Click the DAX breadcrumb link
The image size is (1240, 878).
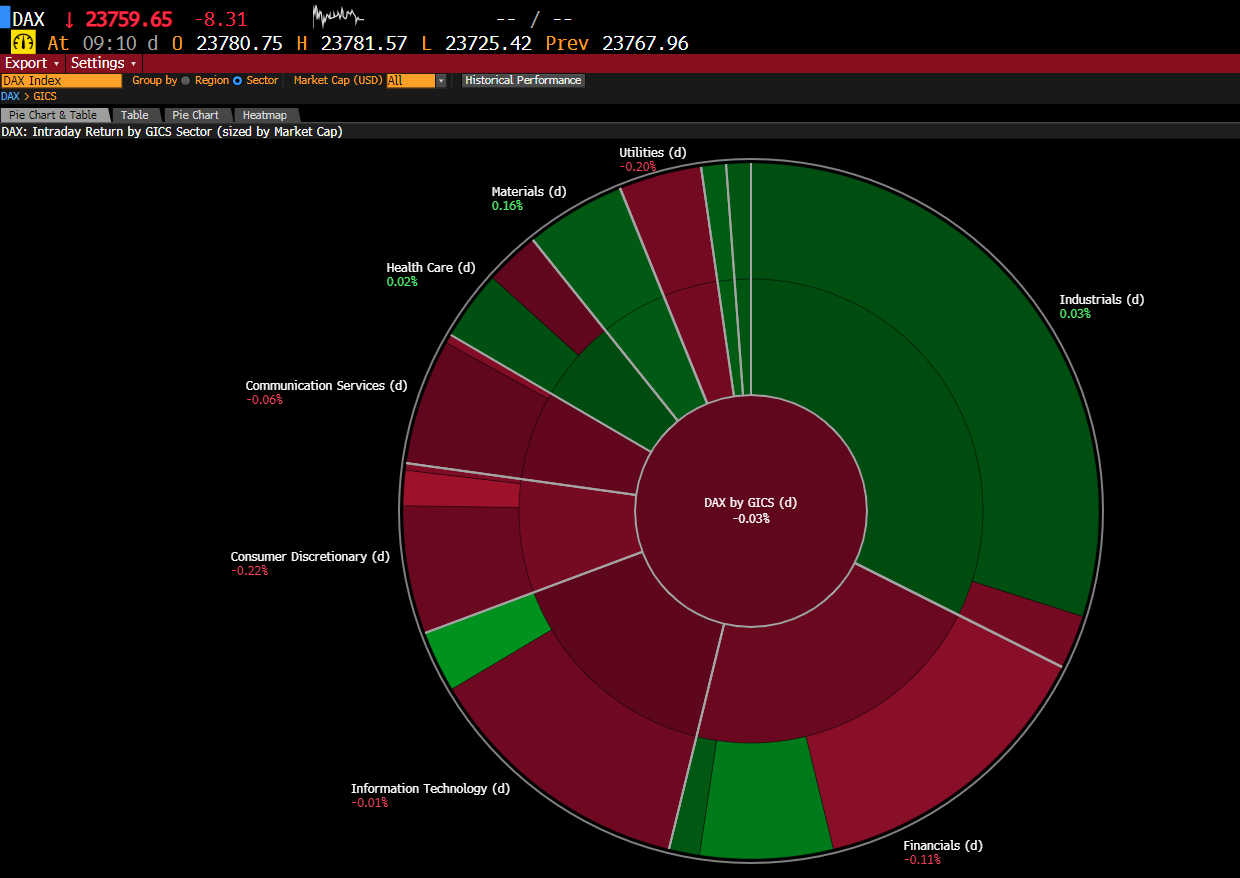pos(10,96)
